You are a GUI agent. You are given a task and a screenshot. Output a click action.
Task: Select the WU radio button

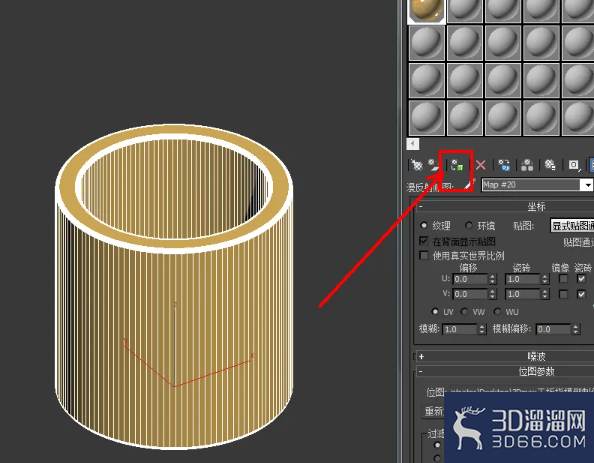pos(497,311)
